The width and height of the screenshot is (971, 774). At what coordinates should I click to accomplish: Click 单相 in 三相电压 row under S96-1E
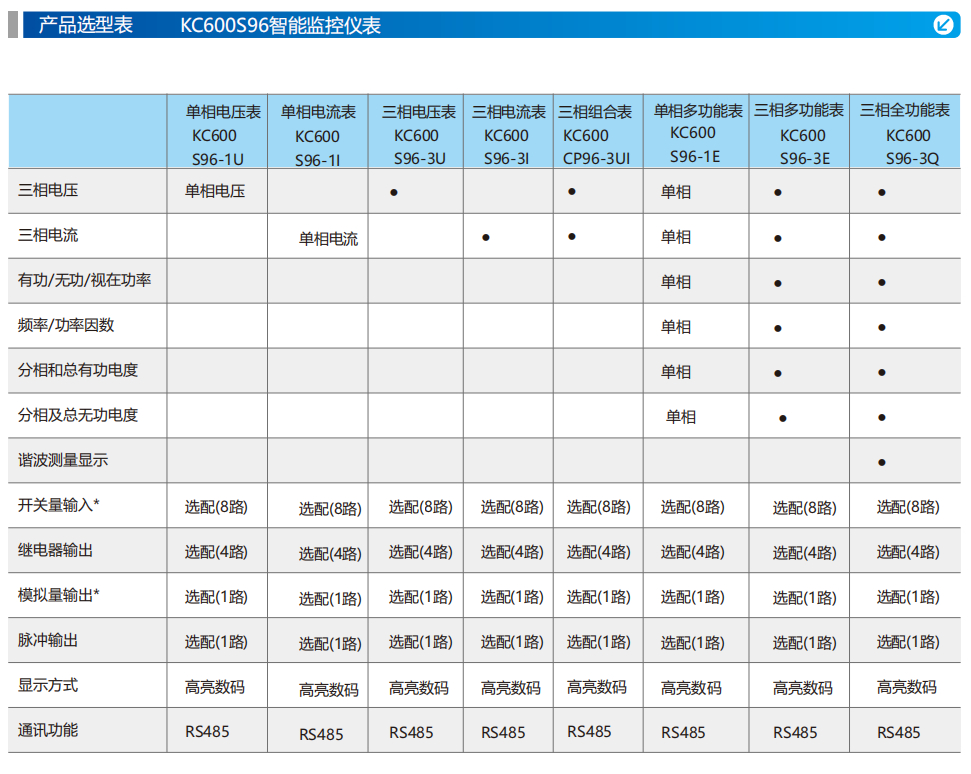[x=676, y=192]
